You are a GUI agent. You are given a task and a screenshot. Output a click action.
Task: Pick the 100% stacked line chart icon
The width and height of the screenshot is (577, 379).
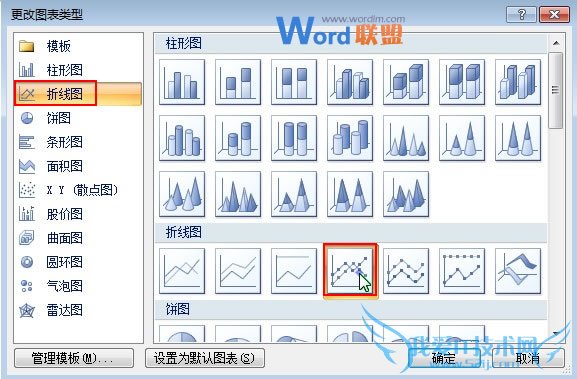pyautogui.click(x=294, y=271)
